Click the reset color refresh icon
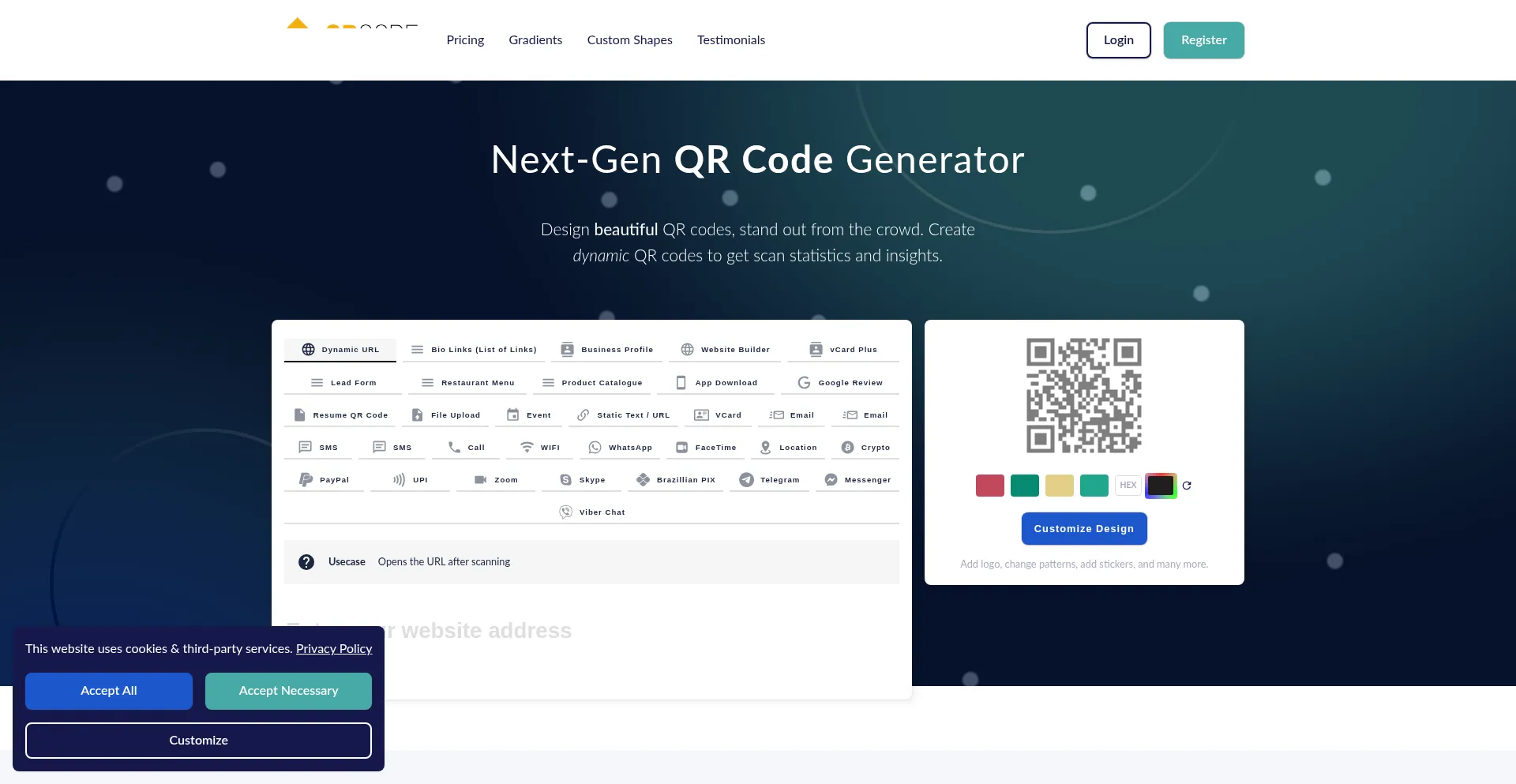Screen dimensions: 1516x784 point(1187,486)
